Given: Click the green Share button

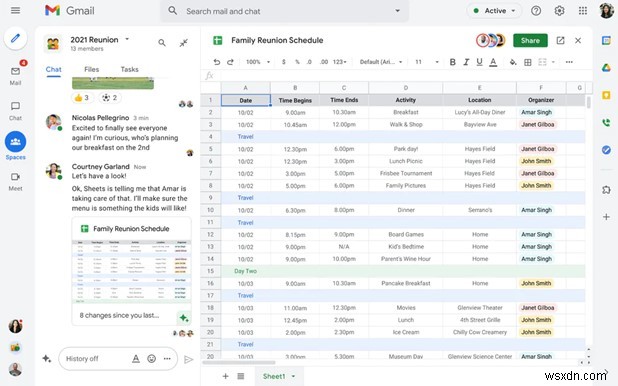Looking at the screenshot, I should pyautogui.click(x=530, y=40).
